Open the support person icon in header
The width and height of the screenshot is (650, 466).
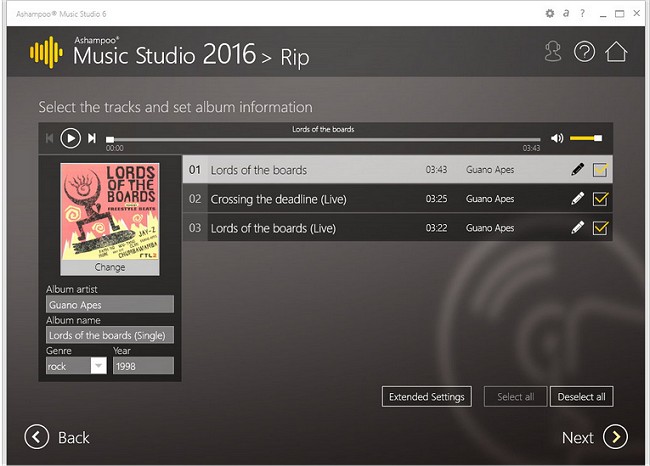coord(553,52)
